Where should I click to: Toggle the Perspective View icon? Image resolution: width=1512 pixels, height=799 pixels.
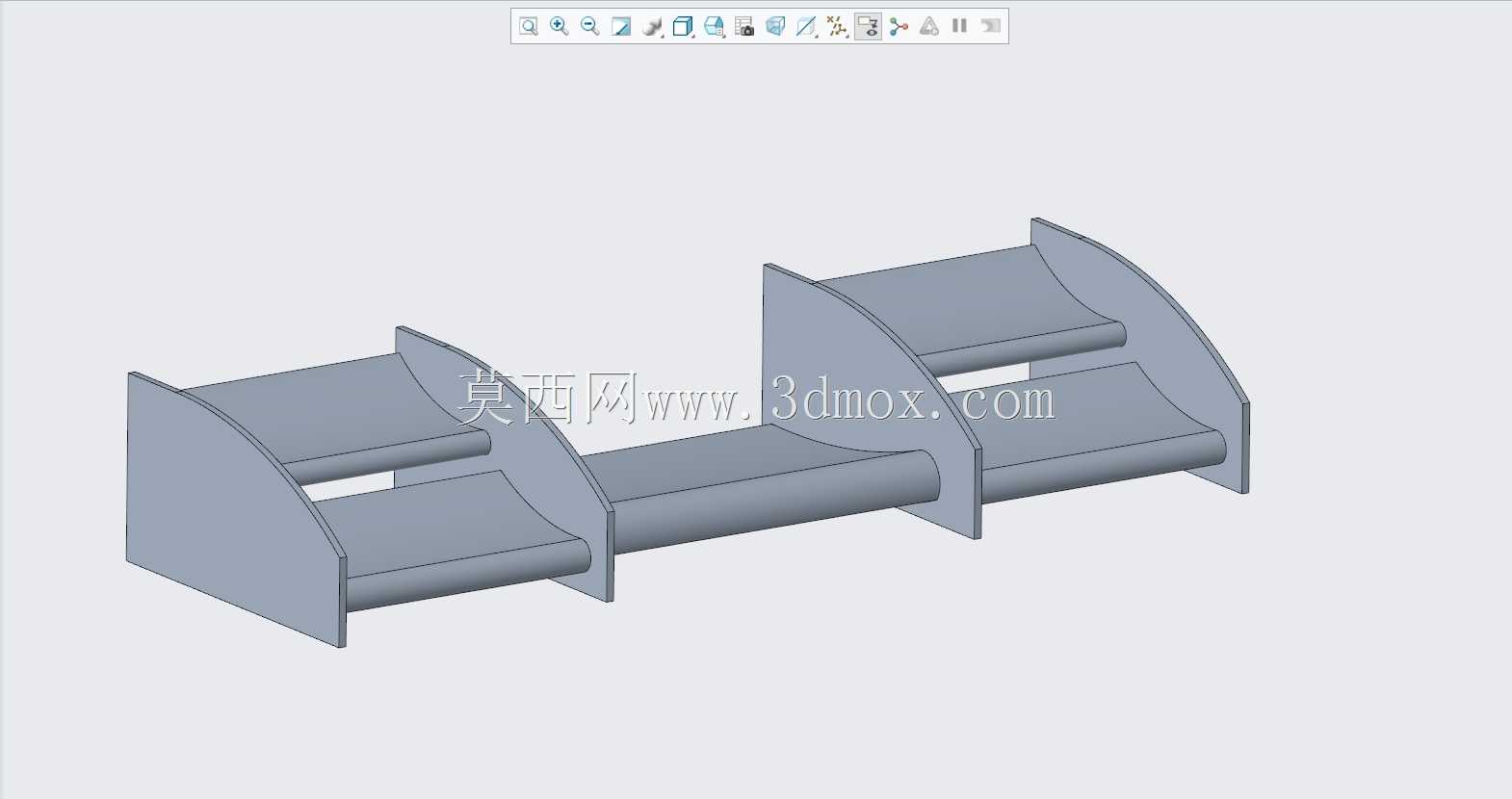[x=775, y=26]
